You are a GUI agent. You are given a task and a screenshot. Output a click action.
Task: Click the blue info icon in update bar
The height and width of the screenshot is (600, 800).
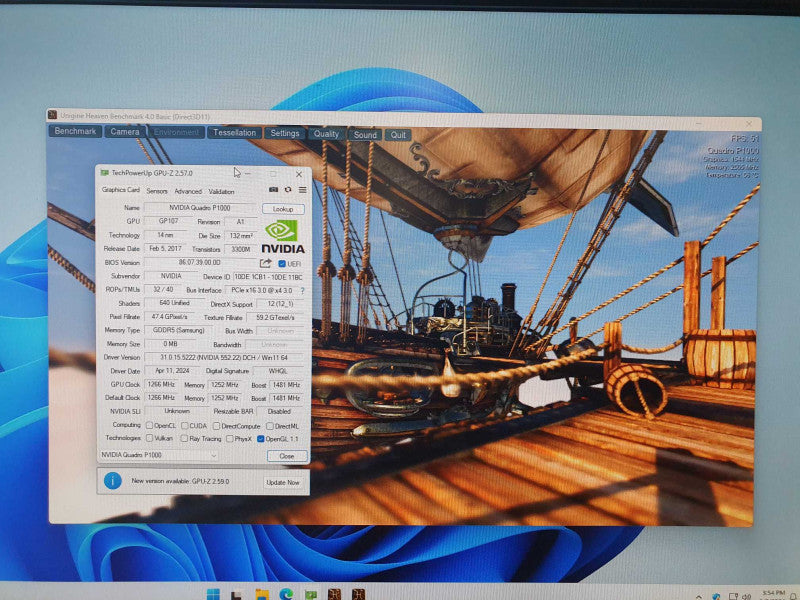113,481
